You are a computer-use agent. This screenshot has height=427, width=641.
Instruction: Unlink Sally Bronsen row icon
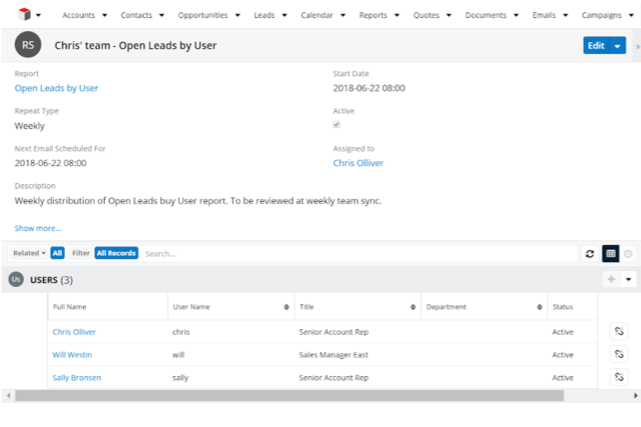[x=619, y=377]
